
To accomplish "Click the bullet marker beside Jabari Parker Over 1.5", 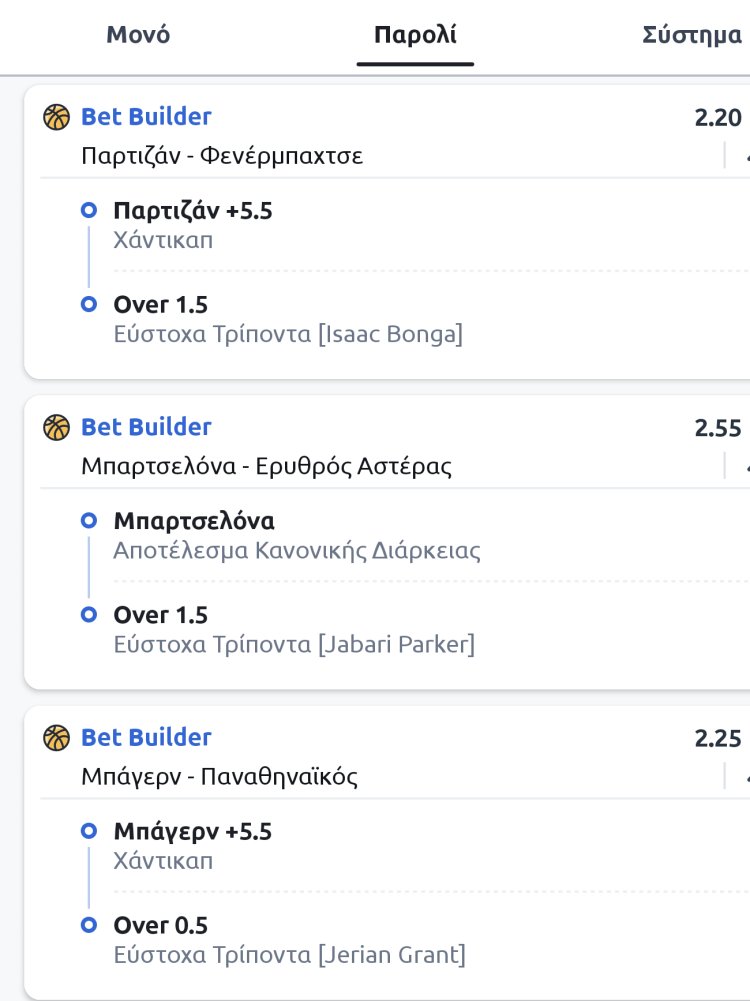I will pos(89,614).
